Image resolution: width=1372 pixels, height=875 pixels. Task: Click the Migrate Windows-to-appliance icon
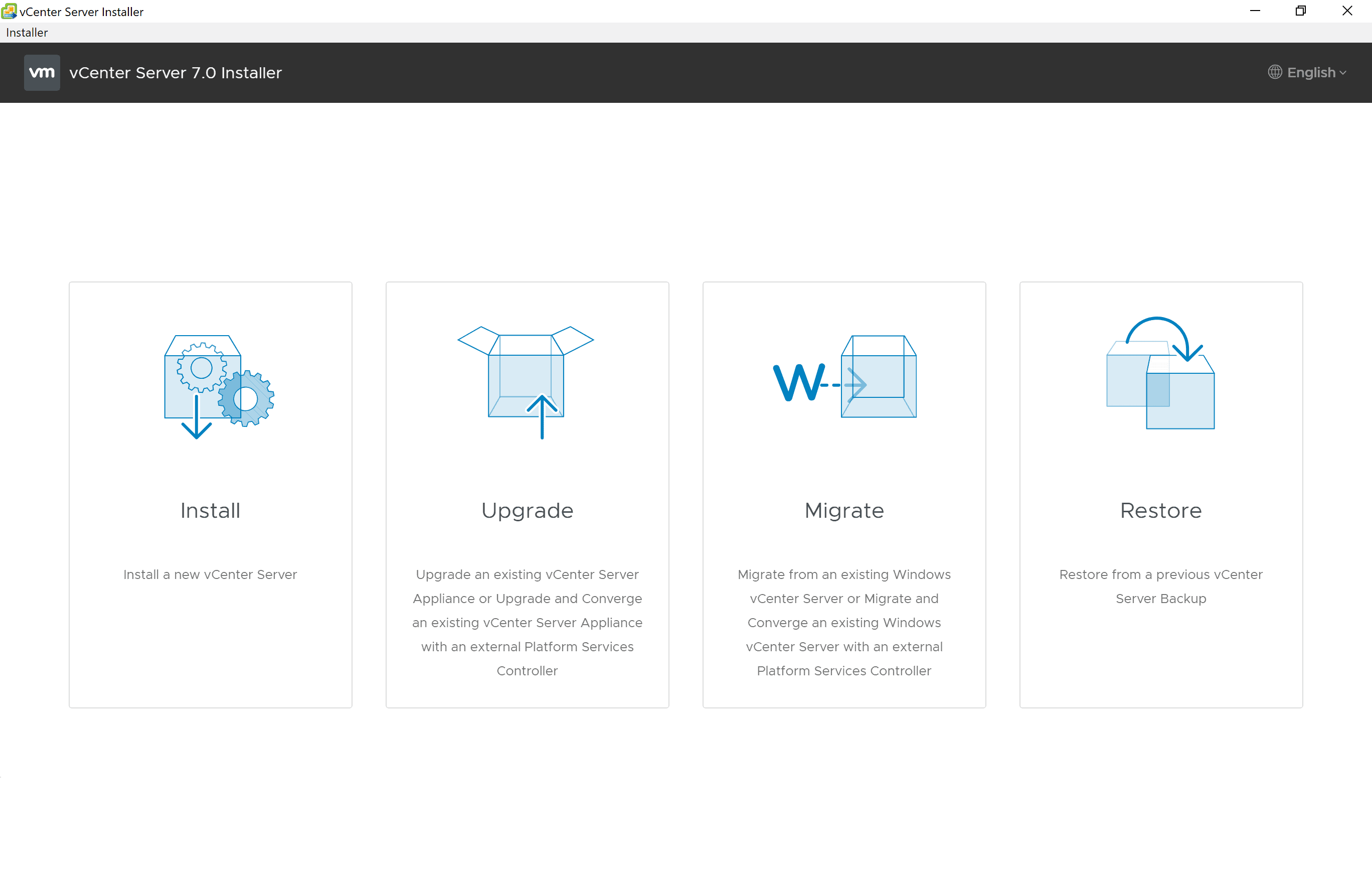click(844, 377)
